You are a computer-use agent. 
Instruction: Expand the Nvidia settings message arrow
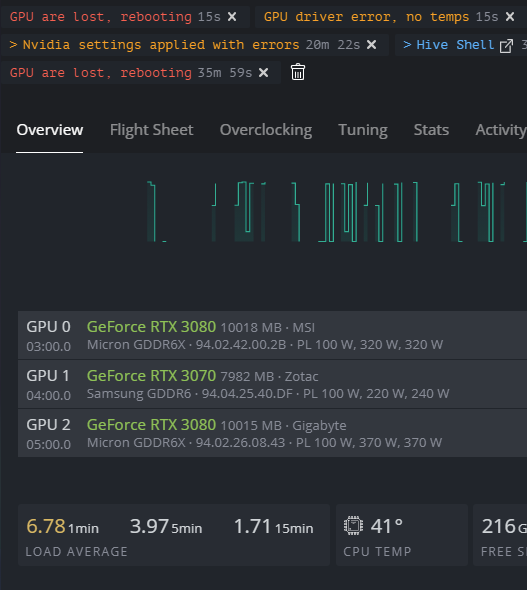pyautogui.click(x=13, y=45)
